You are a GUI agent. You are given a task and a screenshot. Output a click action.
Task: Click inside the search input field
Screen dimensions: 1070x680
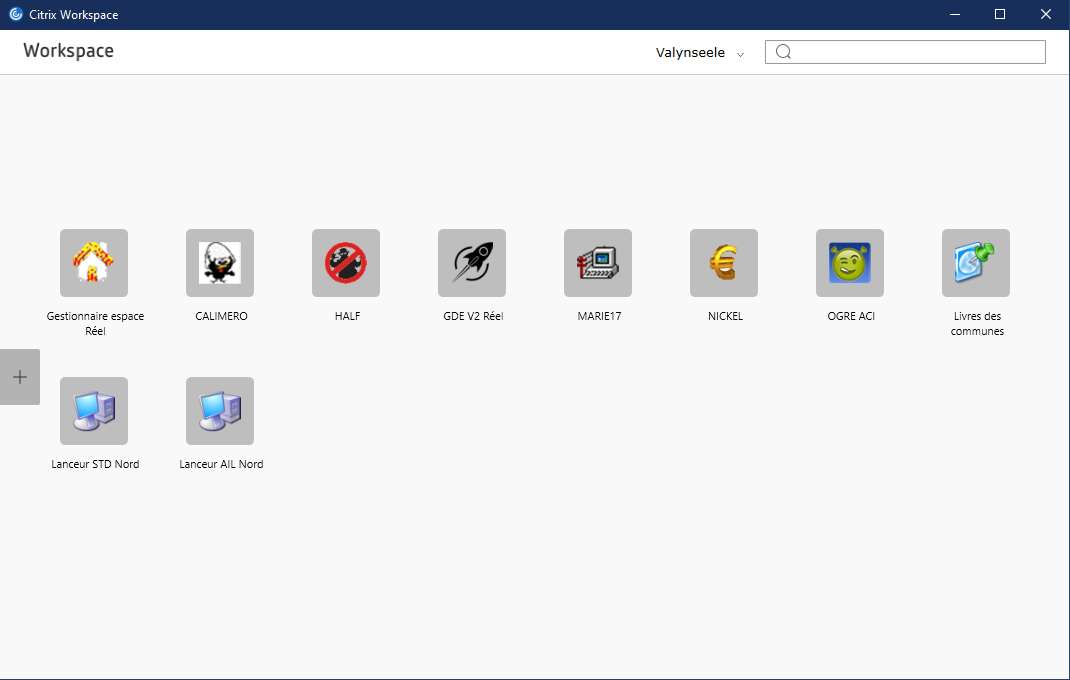click(x=915, y=52)
